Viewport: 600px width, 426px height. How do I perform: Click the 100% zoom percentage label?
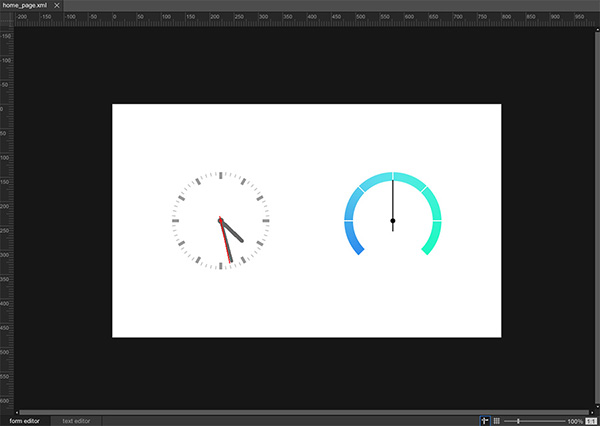click(x=574, y=421)
